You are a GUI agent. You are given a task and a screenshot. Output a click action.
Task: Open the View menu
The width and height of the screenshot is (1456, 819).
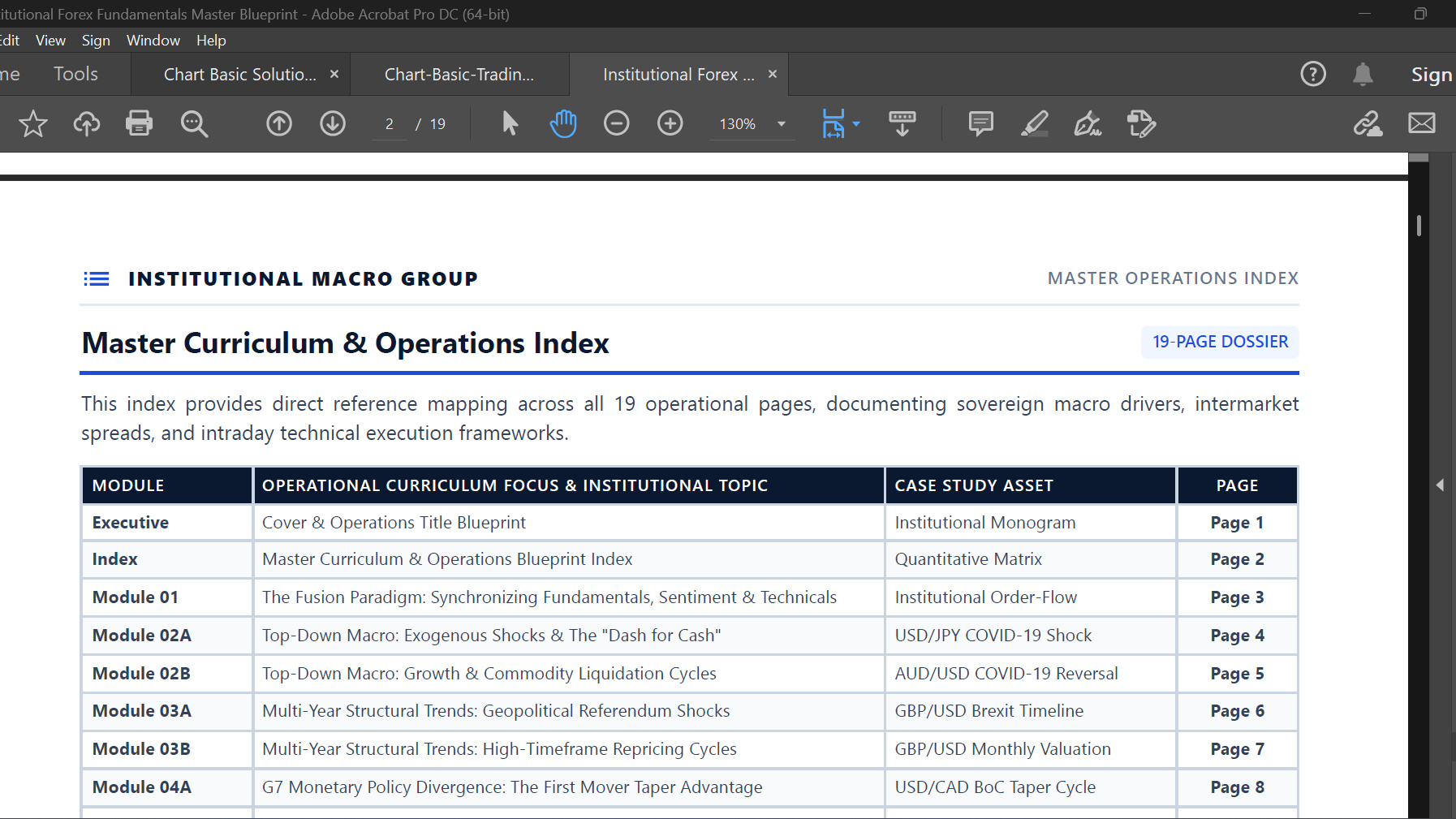click(x=50, y=41)
